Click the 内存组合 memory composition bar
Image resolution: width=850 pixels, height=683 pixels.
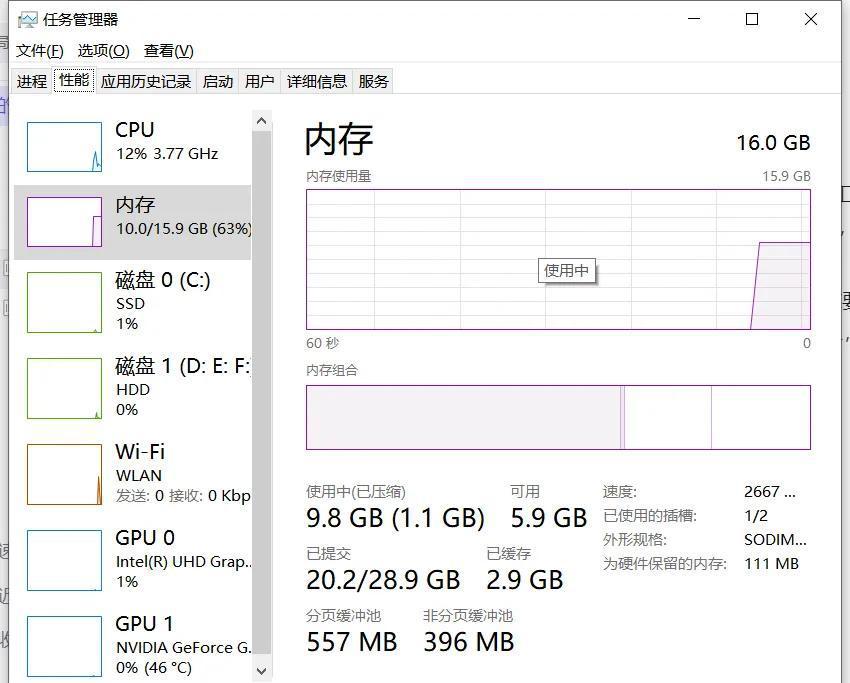click(x=558, y=417)
